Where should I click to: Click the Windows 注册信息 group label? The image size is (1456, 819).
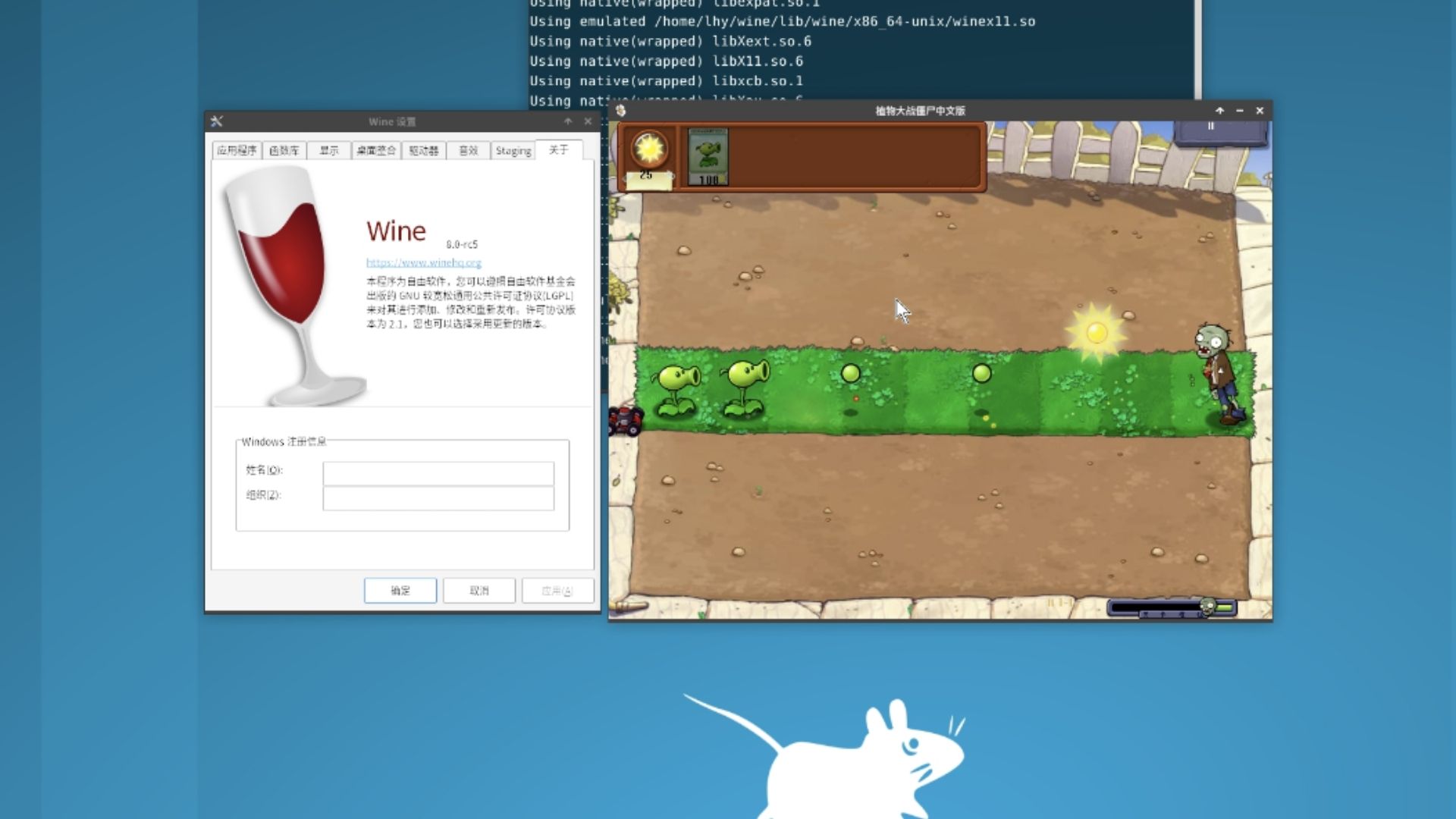pyautogui.click(x=284, y=441)
